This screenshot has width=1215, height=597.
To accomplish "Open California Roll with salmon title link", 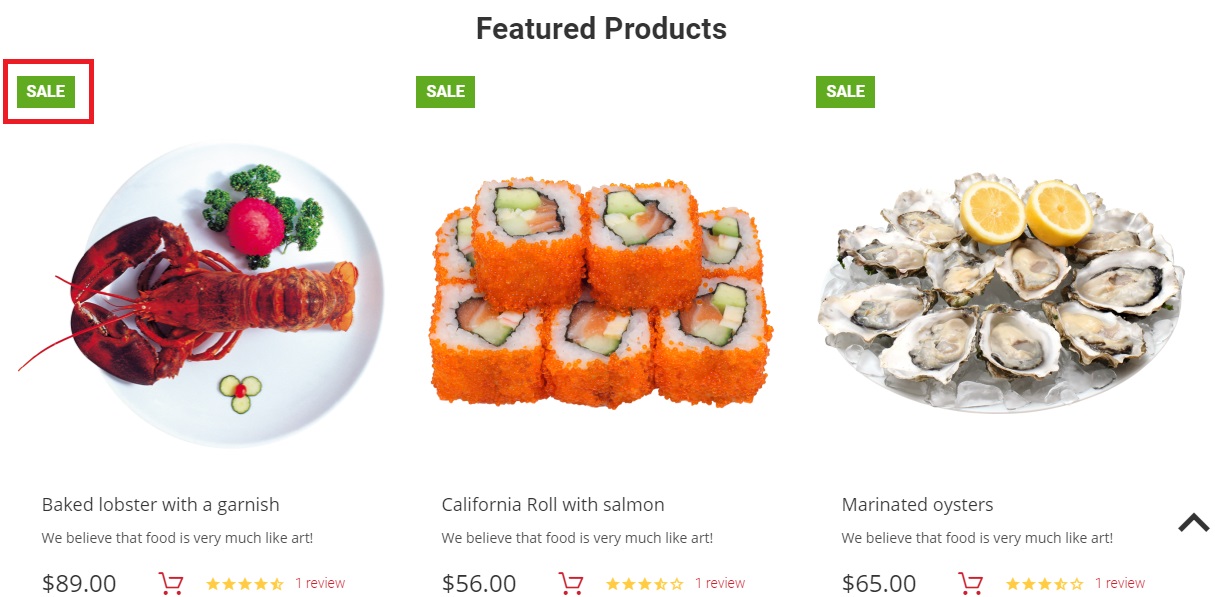I will click(553, 505).
